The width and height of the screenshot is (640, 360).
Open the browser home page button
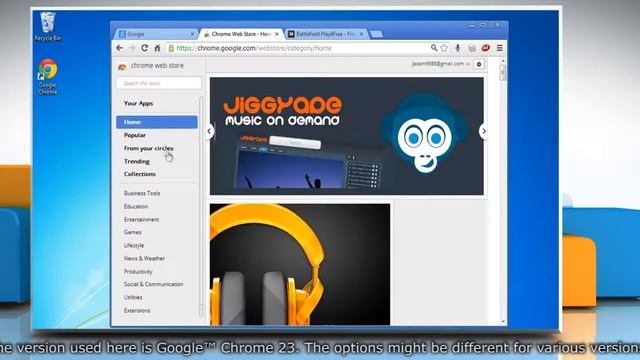click(x=157, y=48)
